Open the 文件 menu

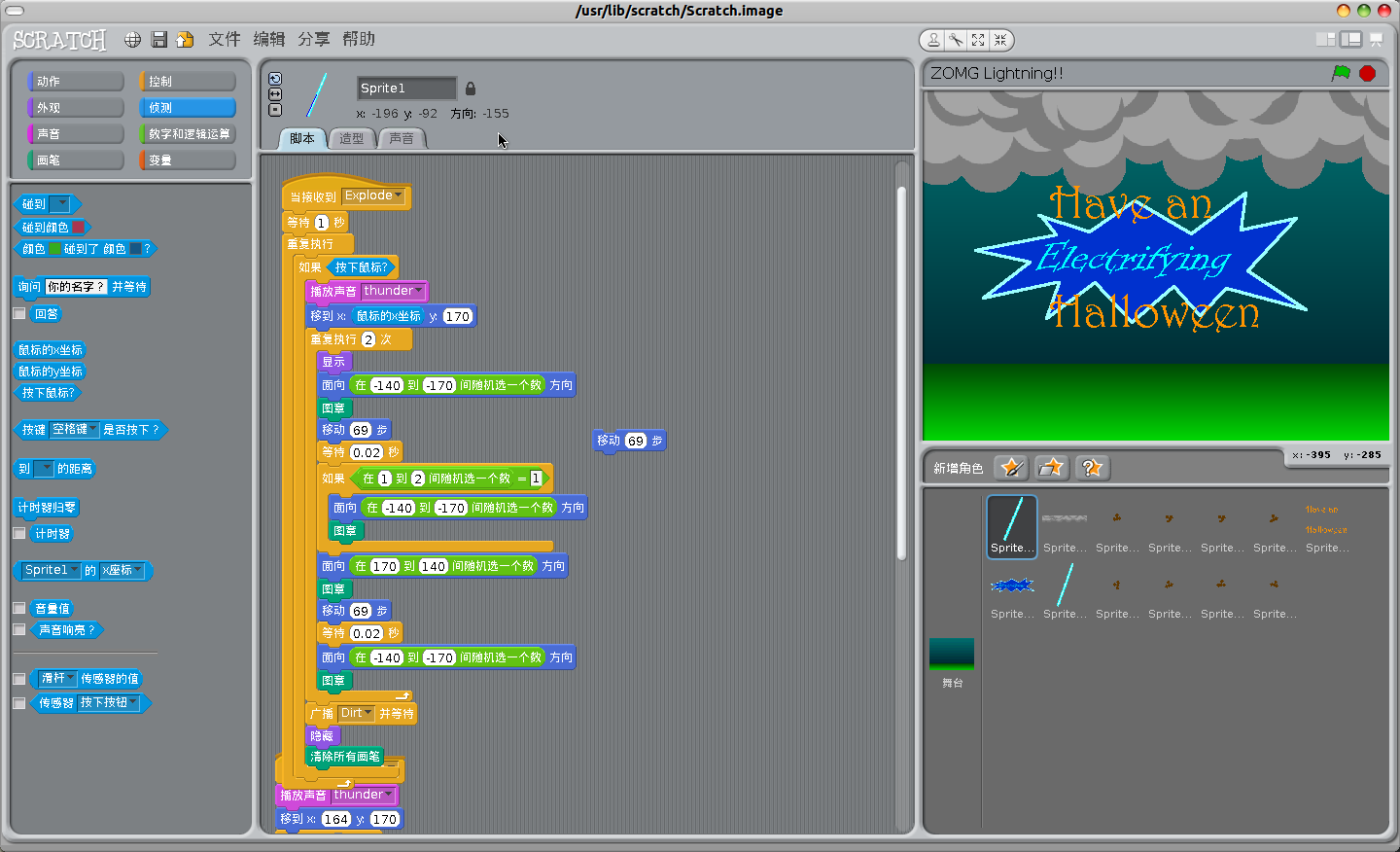point(225,39)
